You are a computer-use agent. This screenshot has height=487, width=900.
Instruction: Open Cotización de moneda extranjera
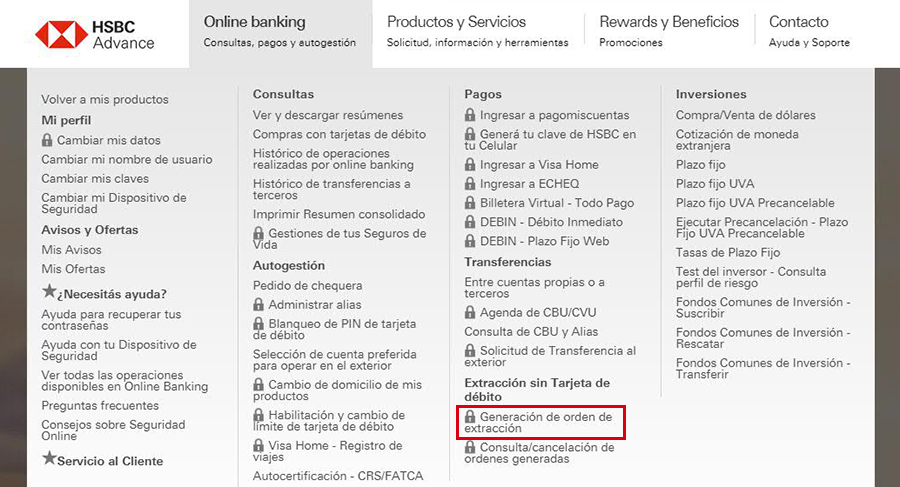738,140
